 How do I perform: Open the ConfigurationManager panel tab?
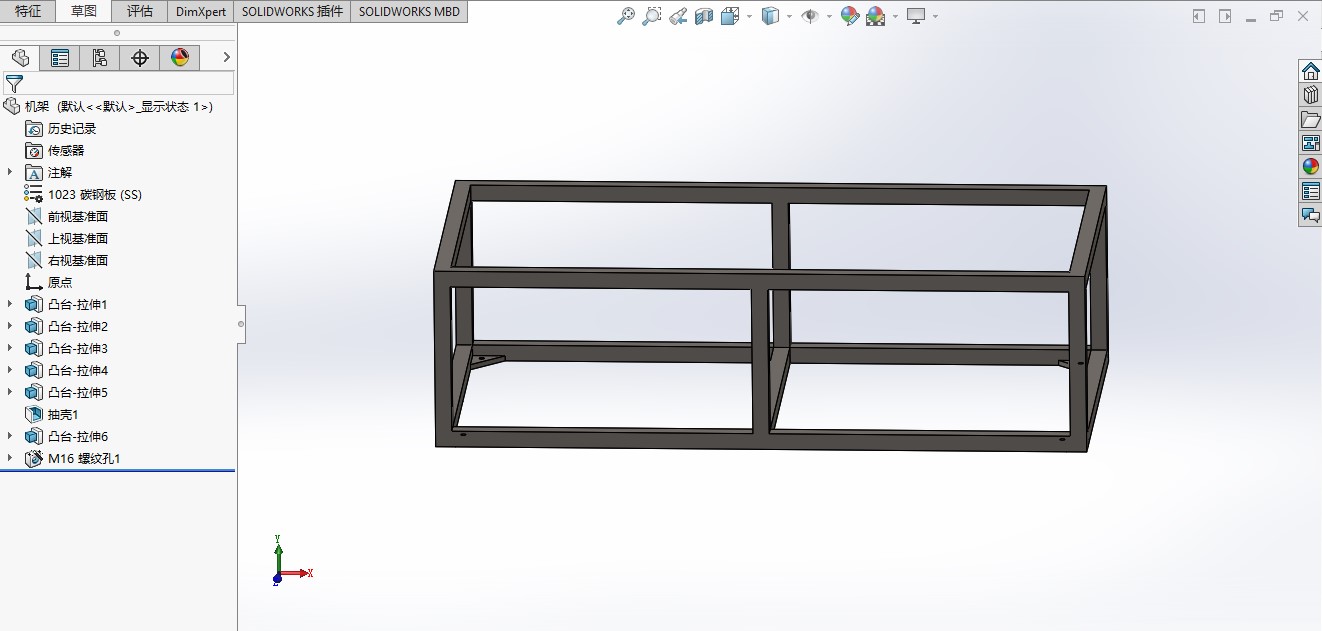[x=100, y=58]
